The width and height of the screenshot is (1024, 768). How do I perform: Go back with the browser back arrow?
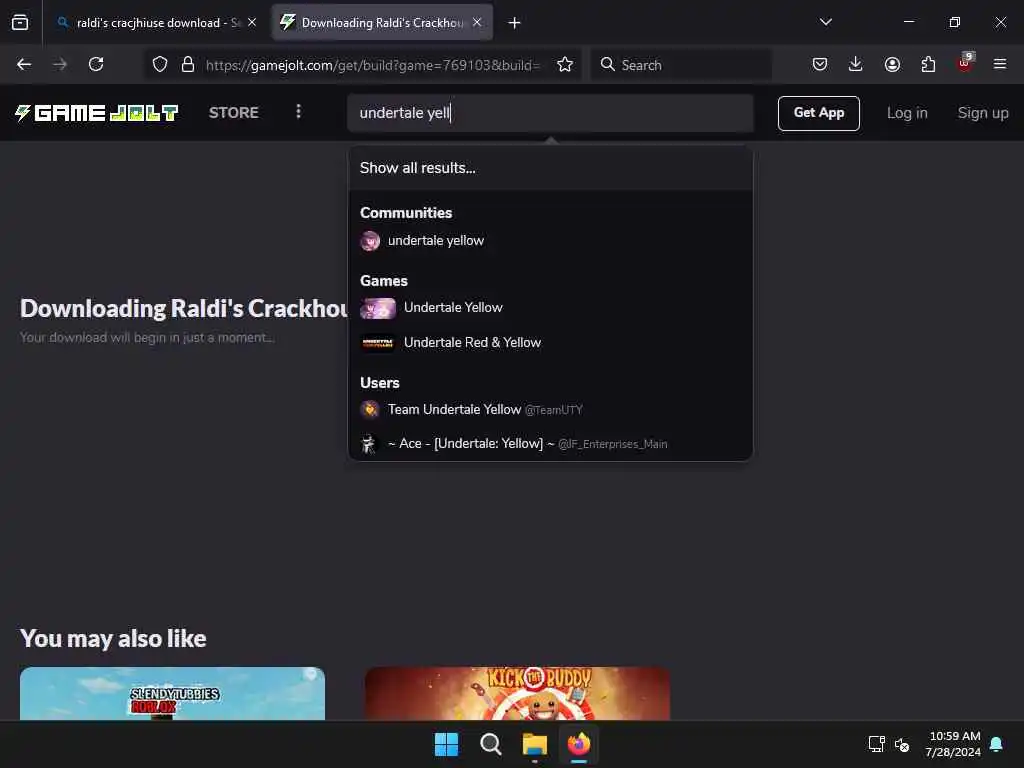coord(24,64)
